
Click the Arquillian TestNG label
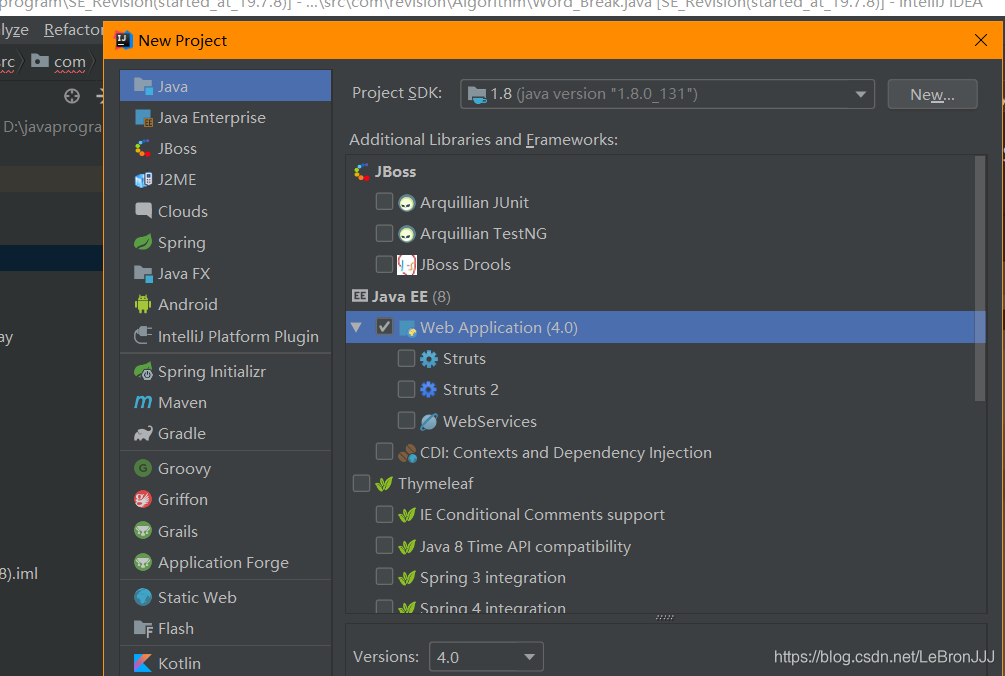tap(483, 234)
